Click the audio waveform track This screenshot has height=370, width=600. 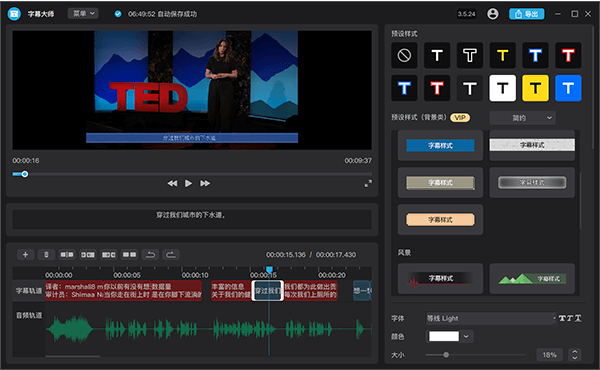[208, 329]
